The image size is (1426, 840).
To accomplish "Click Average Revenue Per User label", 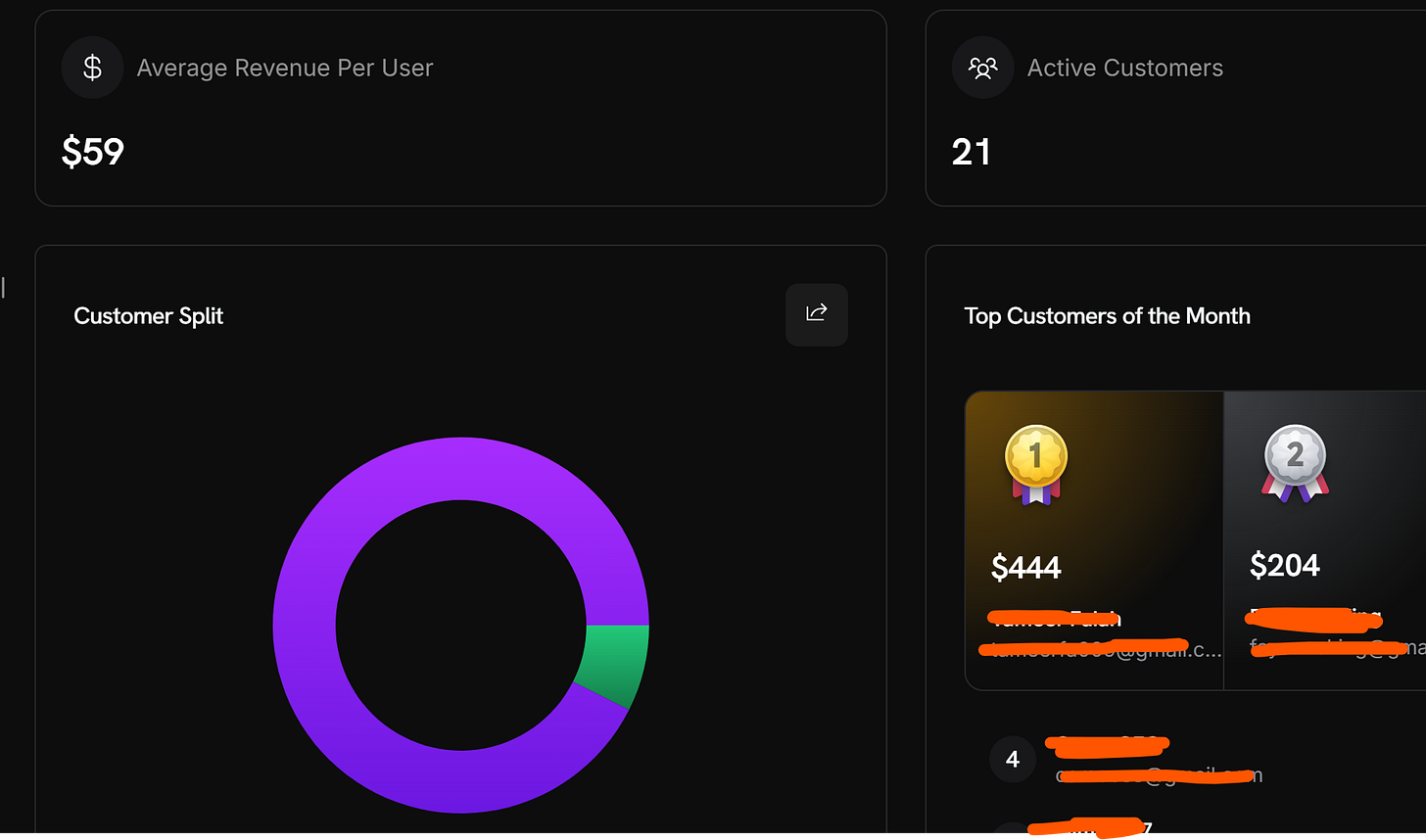I will [285, 68].
